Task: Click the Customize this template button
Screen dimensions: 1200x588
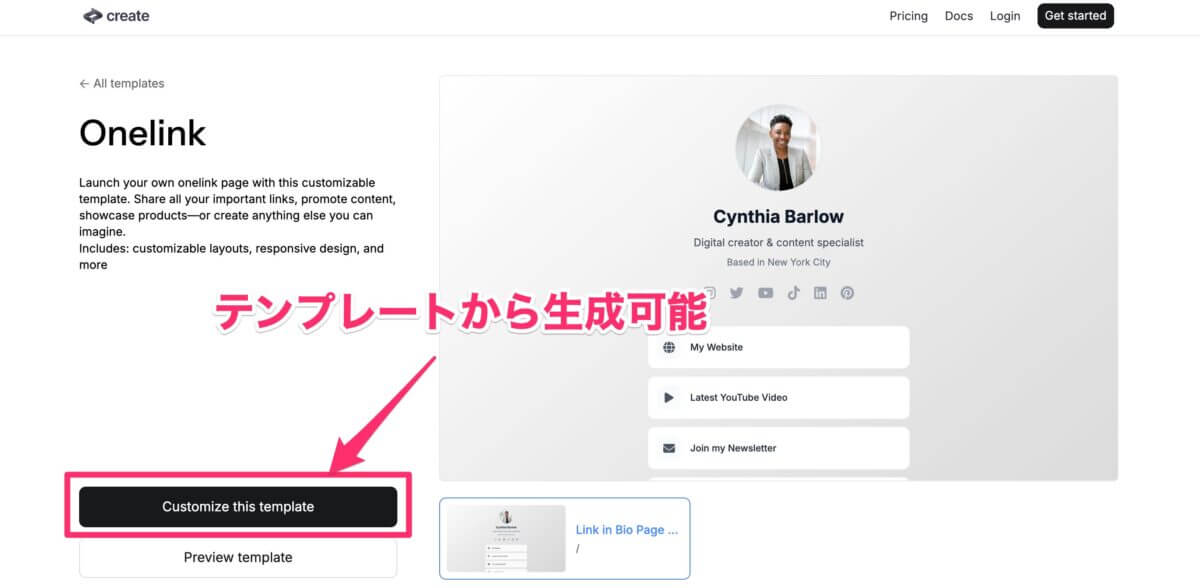Action: pos(238,507)
